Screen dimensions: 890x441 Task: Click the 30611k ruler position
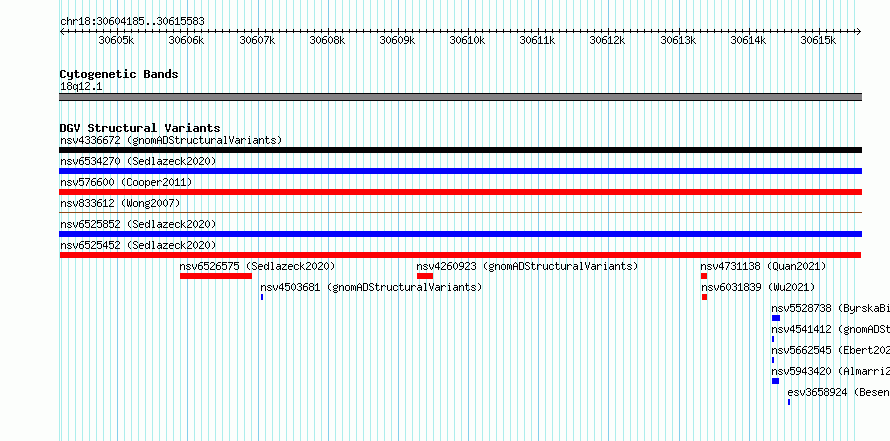538,40
